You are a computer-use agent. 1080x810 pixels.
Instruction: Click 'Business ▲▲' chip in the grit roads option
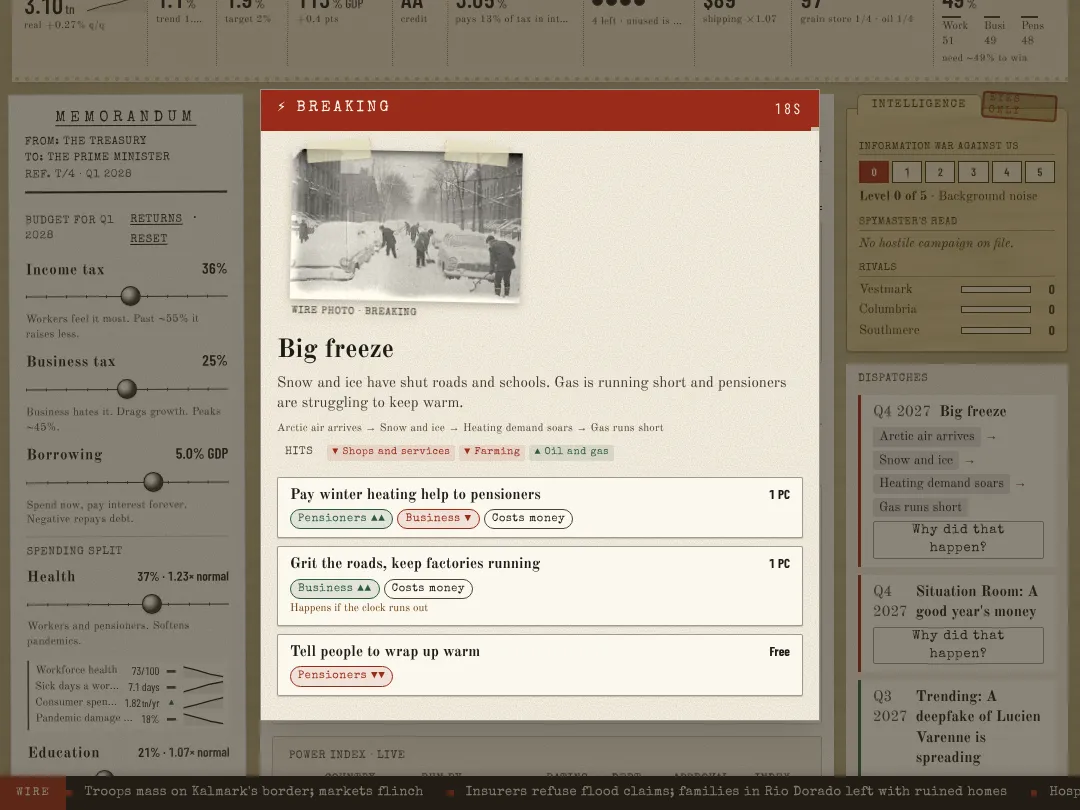point(335,588)
